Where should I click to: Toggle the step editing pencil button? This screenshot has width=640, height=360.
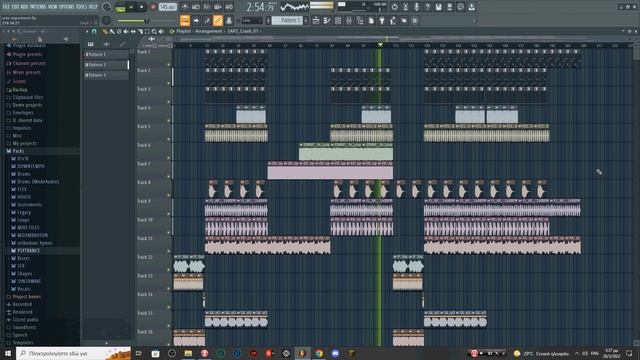click(x=207, y=20)
